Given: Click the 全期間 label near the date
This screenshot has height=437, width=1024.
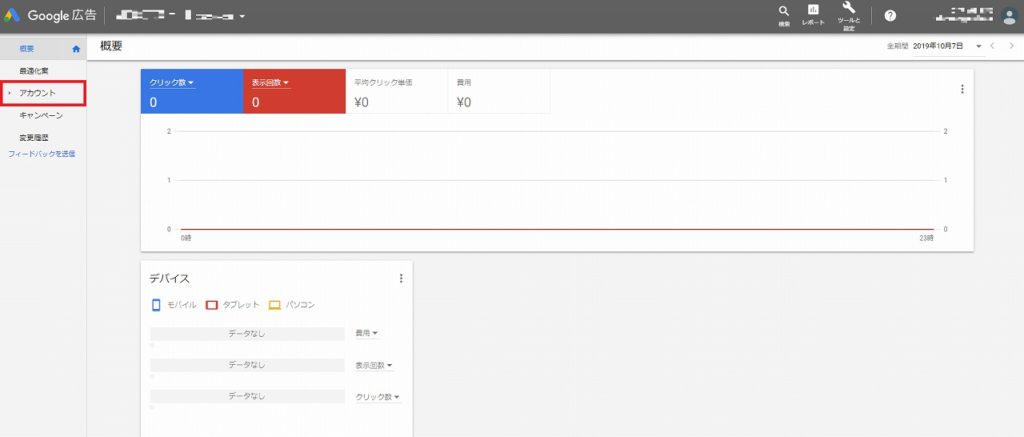Looking at the screenshot, I should click(897, 47).
